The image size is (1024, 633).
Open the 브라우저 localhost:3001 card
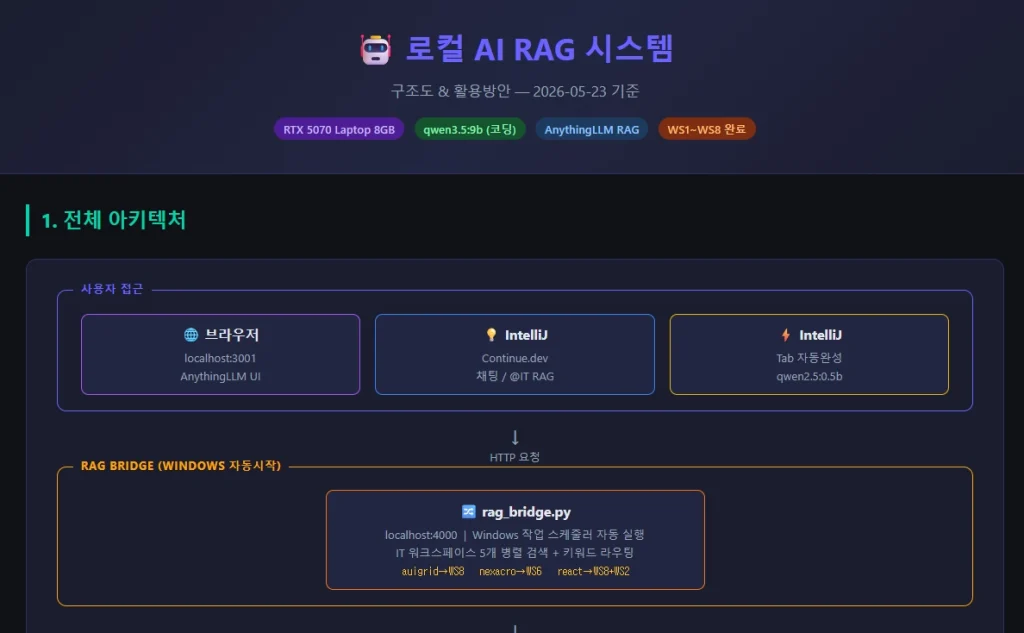click(221, 355)
